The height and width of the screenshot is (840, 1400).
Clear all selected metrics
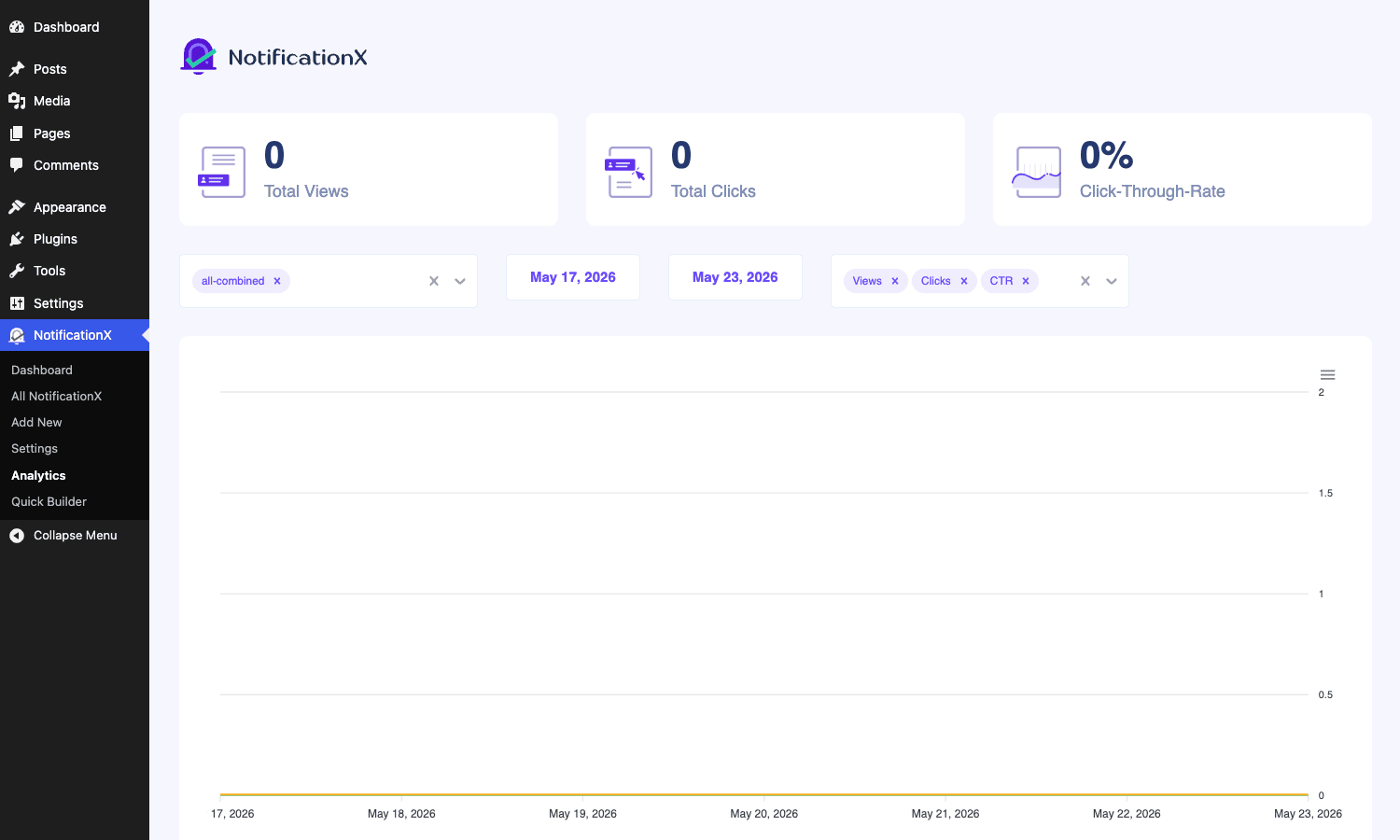1085,281
